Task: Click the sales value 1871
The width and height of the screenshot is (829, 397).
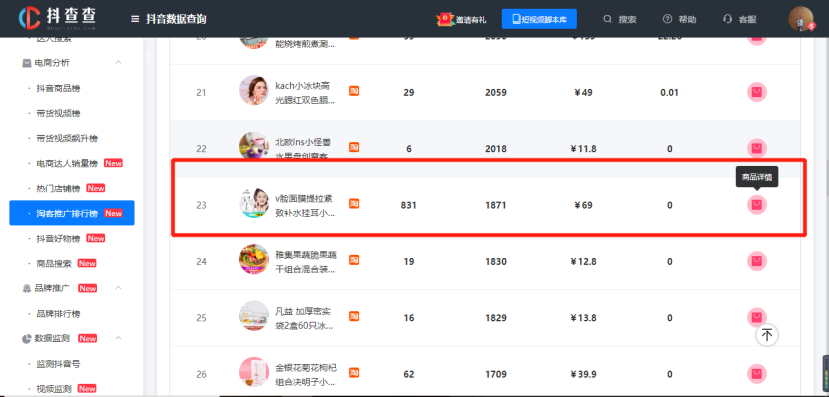Action: pos(495,205)
